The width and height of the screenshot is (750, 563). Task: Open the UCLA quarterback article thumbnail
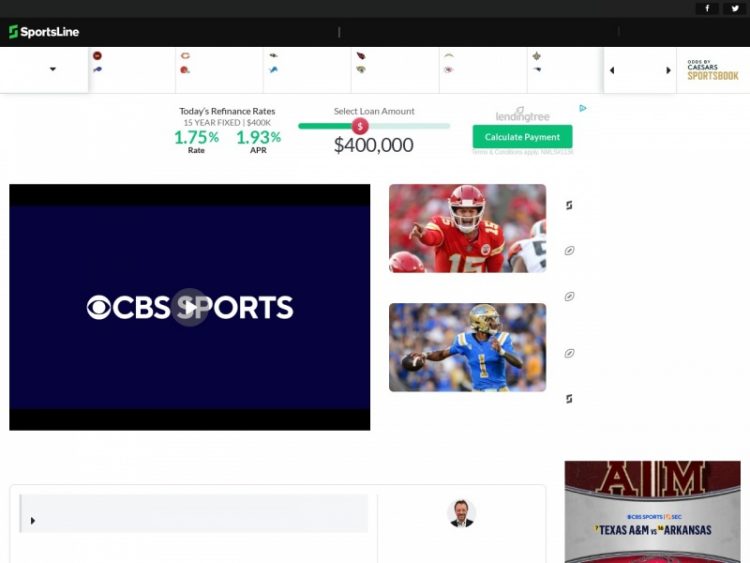tap(467, 347)
